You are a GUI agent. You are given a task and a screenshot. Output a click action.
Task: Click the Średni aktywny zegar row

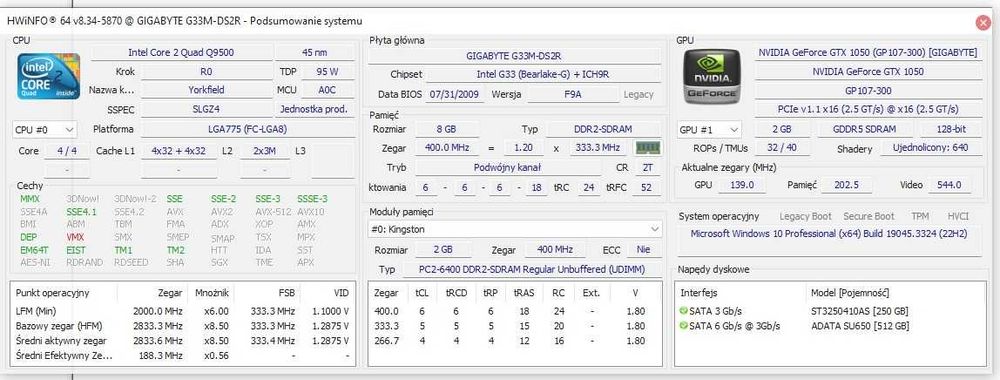pyautogui.click(x=182, y=340)
